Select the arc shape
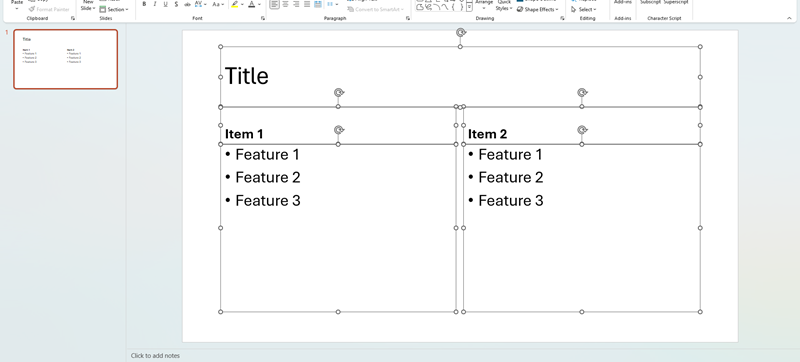800x362 pixels. [x=437, y=7]
